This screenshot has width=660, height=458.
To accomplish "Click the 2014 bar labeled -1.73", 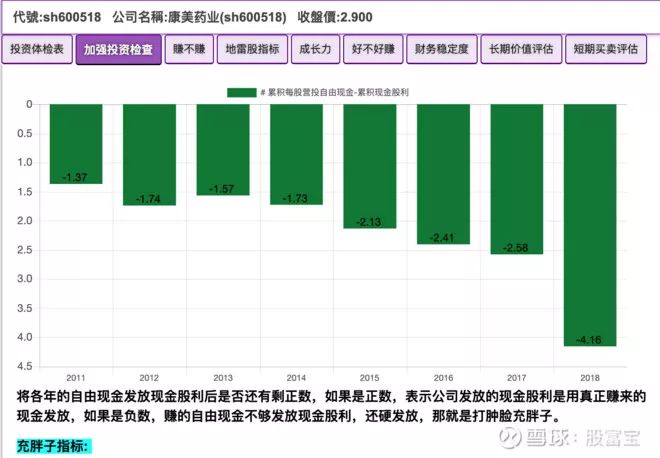I will 296,154.
